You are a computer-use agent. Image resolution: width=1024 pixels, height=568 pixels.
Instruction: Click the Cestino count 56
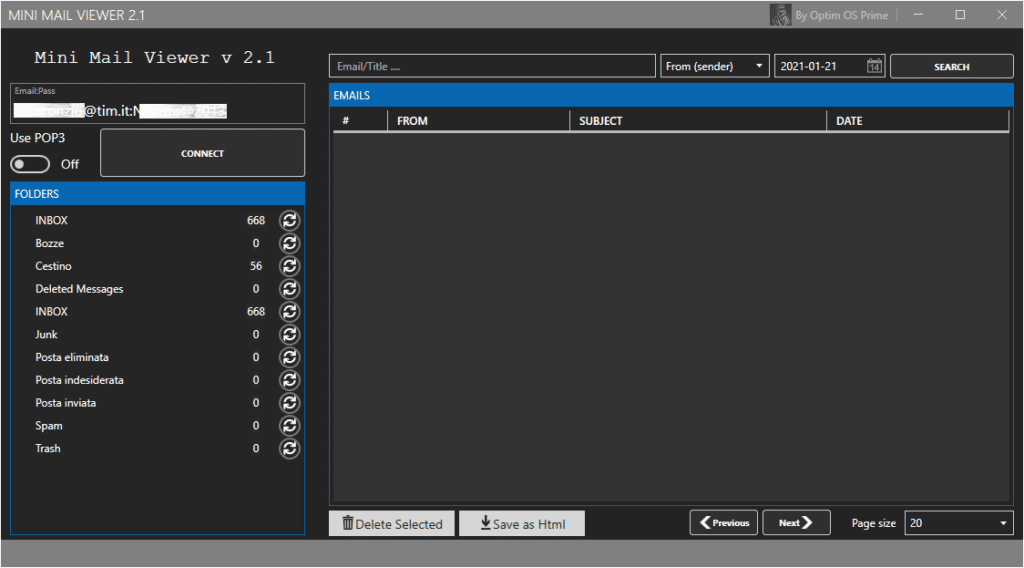(256, 266)
